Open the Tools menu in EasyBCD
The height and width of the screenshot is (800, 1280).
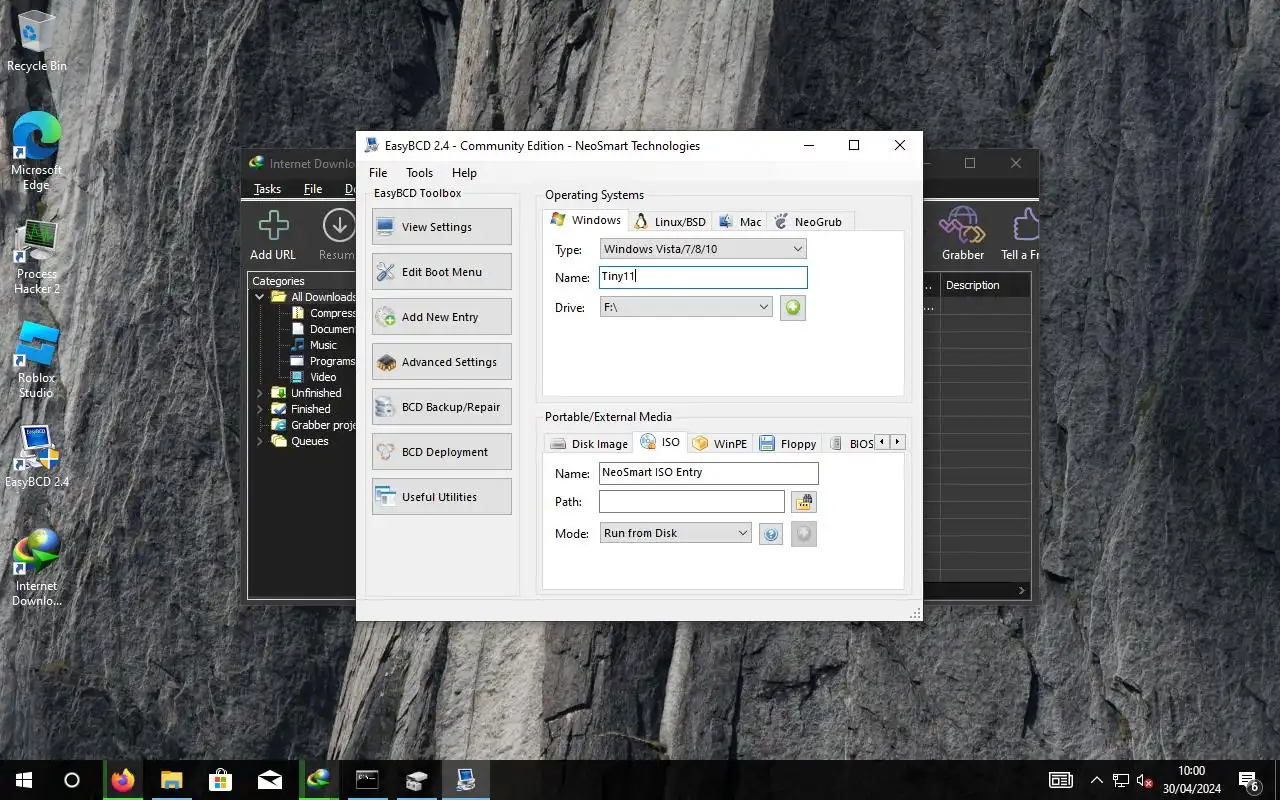[419, 173]
